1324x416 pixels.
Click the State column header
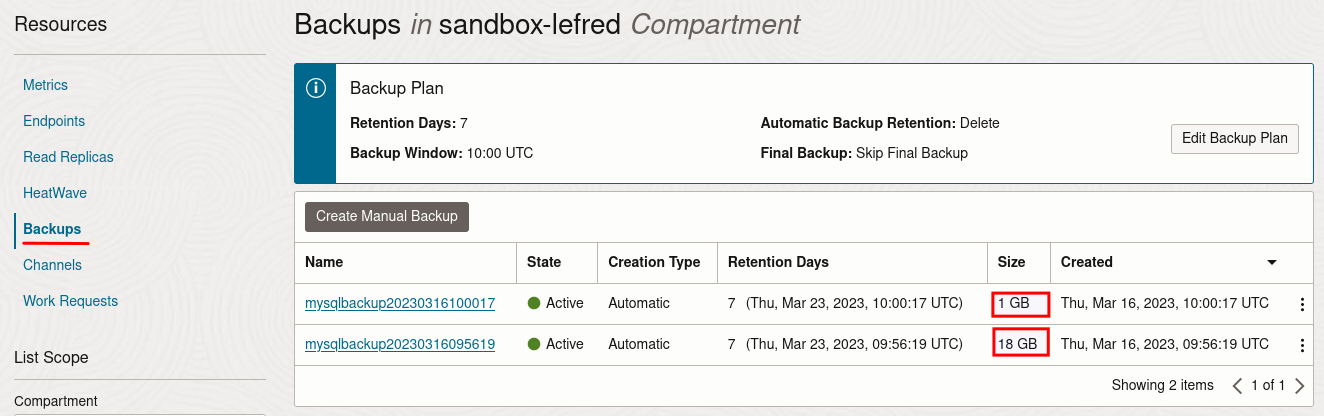tap(544, 262)
